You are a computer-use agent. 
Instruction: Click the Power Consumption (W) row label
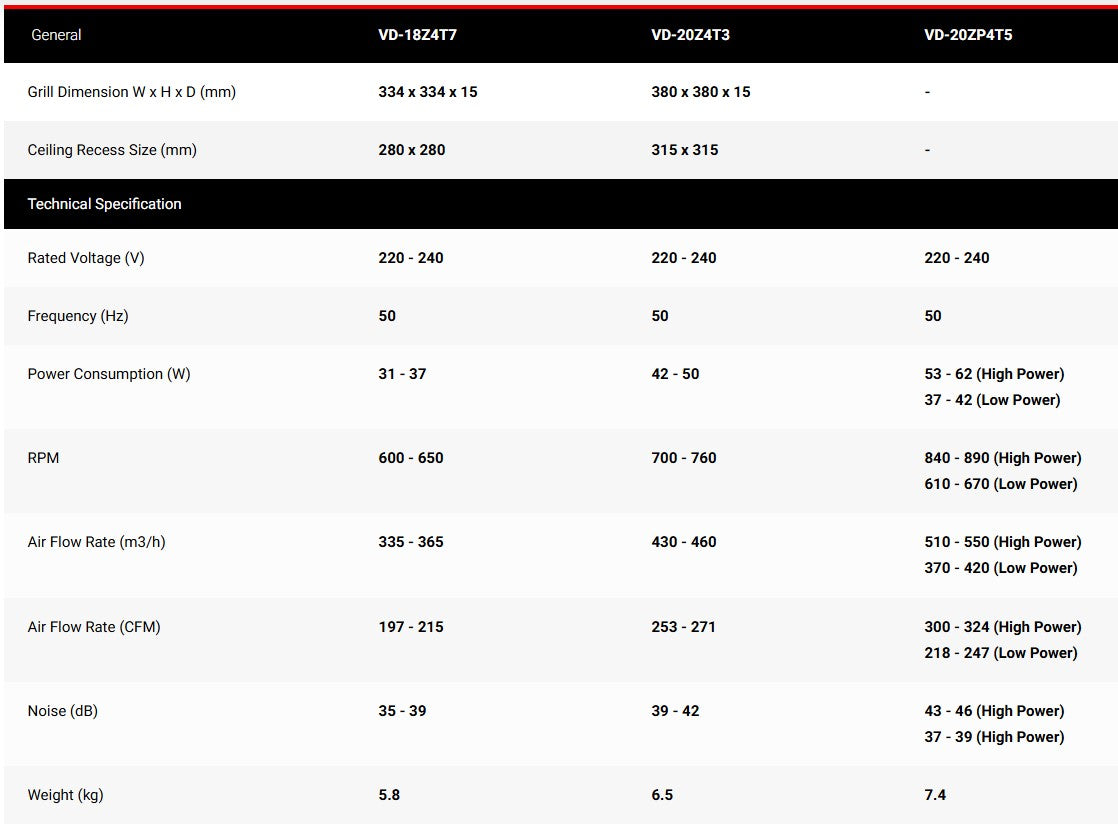109,374
